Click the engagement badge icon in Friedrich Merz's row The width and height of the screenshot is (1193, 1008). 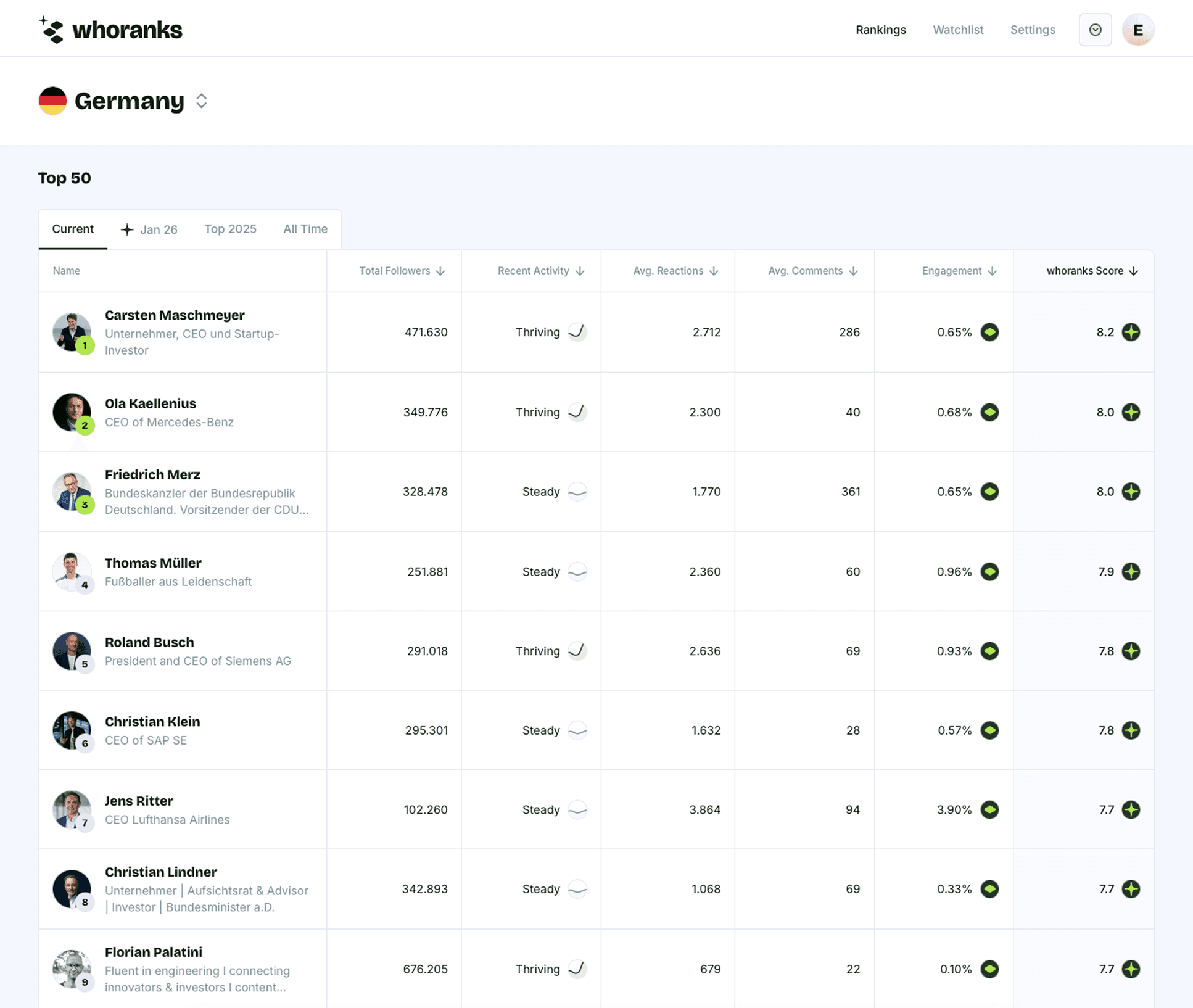point(990,492)
